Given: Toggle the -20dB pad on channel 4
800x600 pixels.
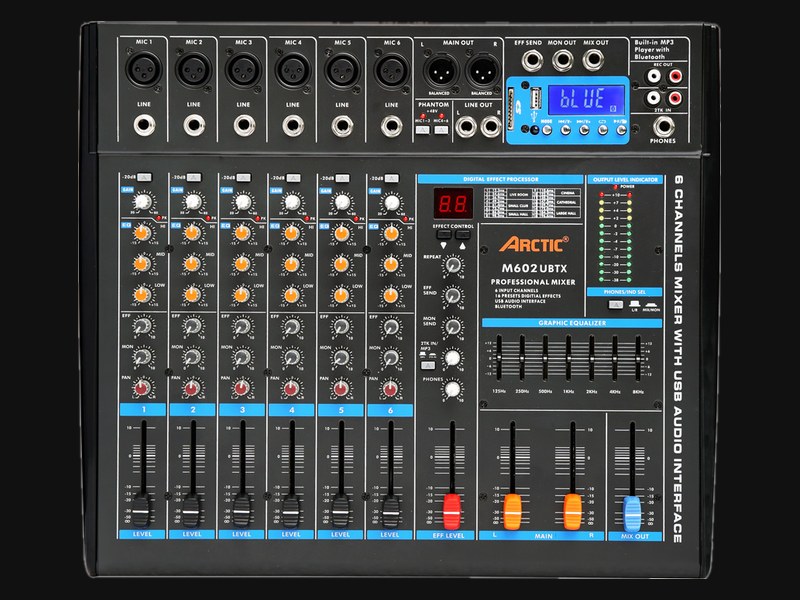Looking at the screenshot, I should click(293, 178).
